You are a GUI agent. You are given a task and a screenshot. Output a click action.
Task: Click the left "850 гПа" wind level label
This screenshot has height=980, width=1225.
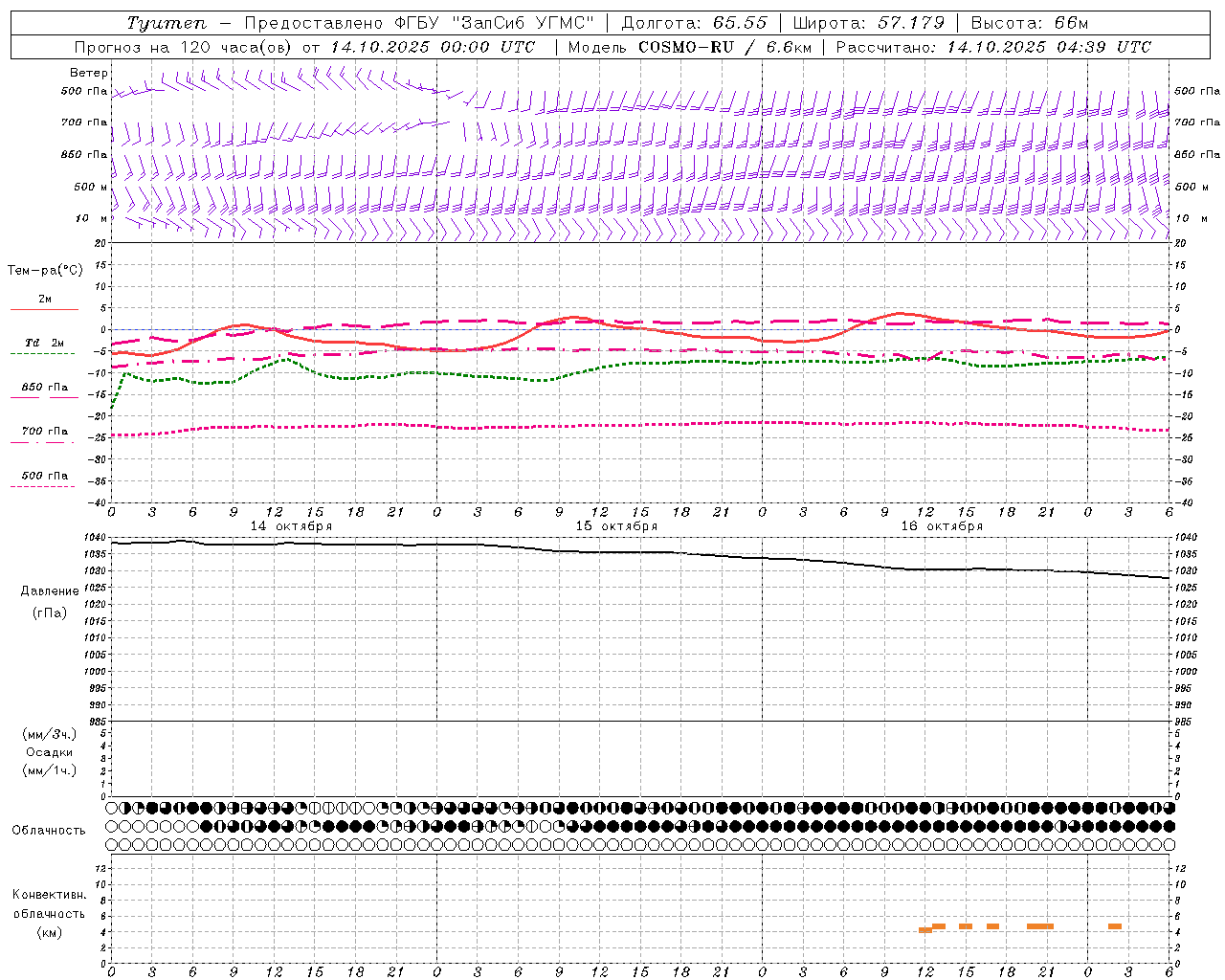[x=83, y=154]
